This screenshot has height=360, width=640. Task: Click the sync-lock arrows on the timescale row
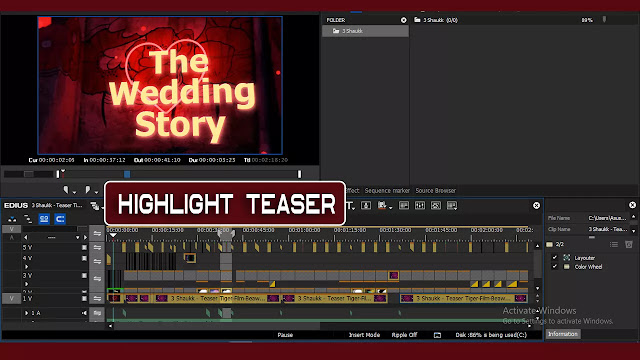[x=97, y=233]
